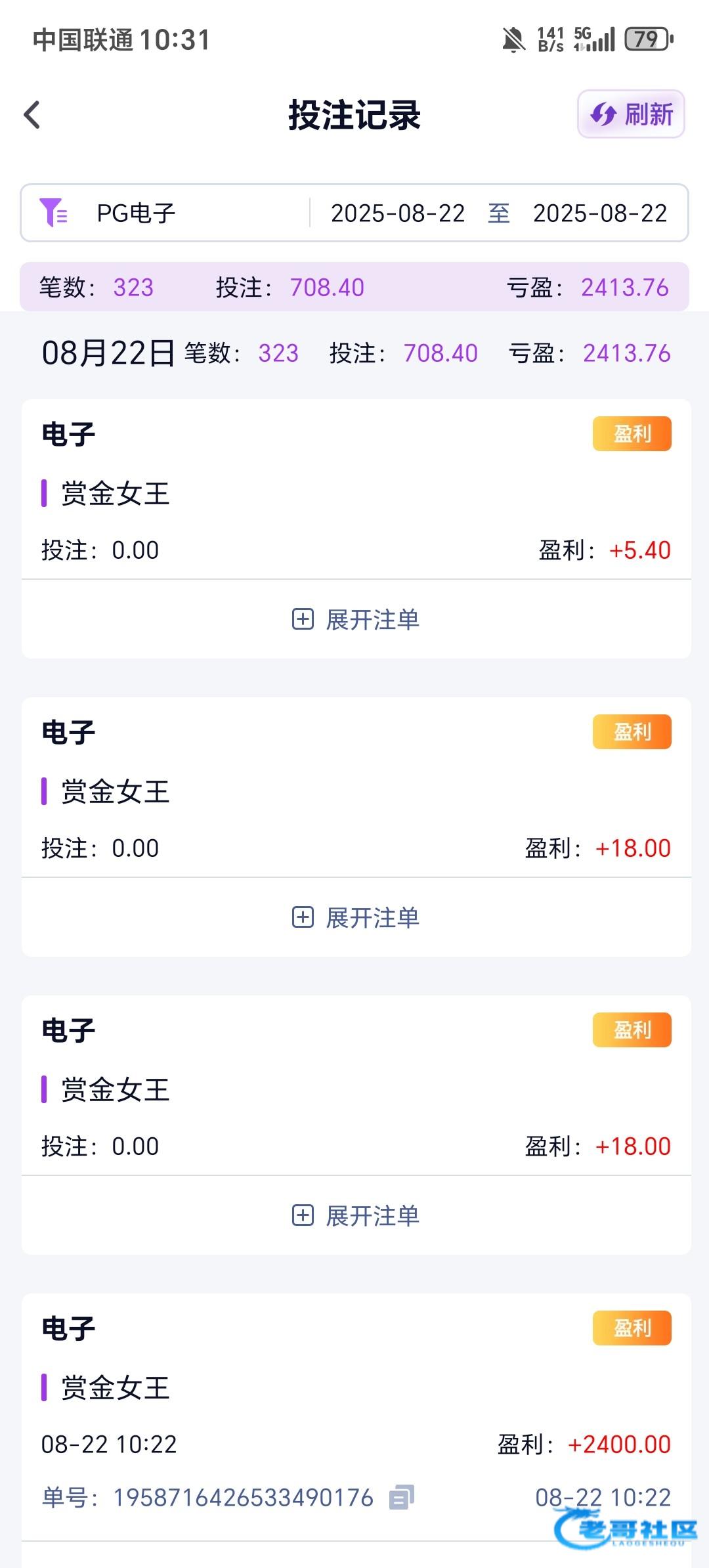The image size is (709, 1568).
Task: Tap the plus icon in third record
Action: point(303,1215)
